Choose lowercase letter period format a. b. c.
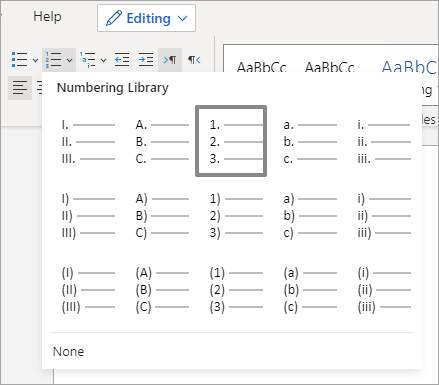The height and width of the screenshot is (385, 439). pos(310,142)
